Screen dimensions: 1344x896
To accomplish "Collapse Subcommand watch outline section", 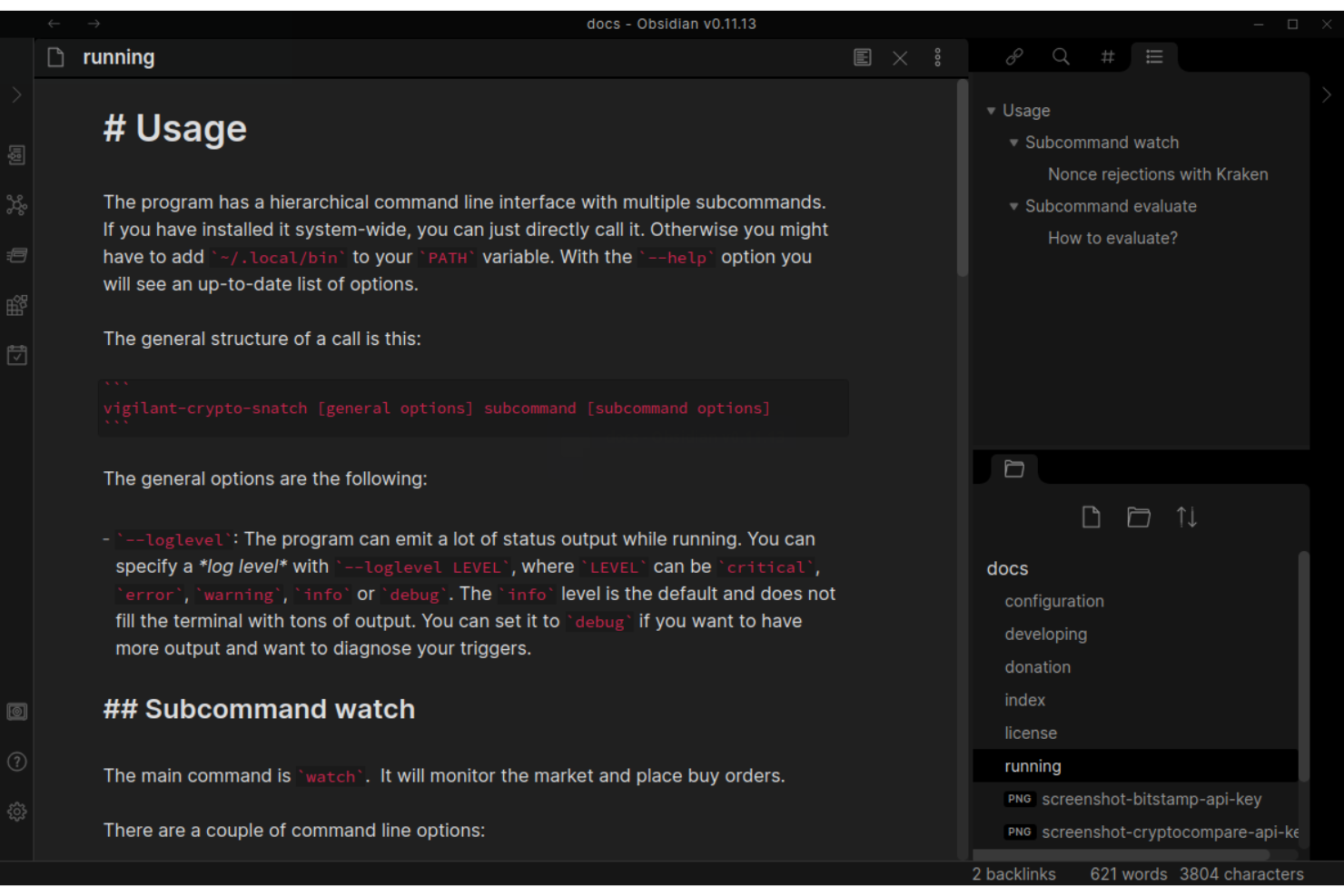I will [1013, 143].
